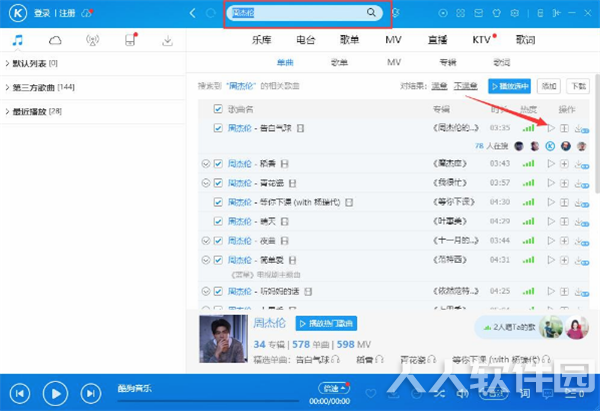Open the mobile phone sidebar tab
Viewport: 600px width, 411px height.
point(130,40)
